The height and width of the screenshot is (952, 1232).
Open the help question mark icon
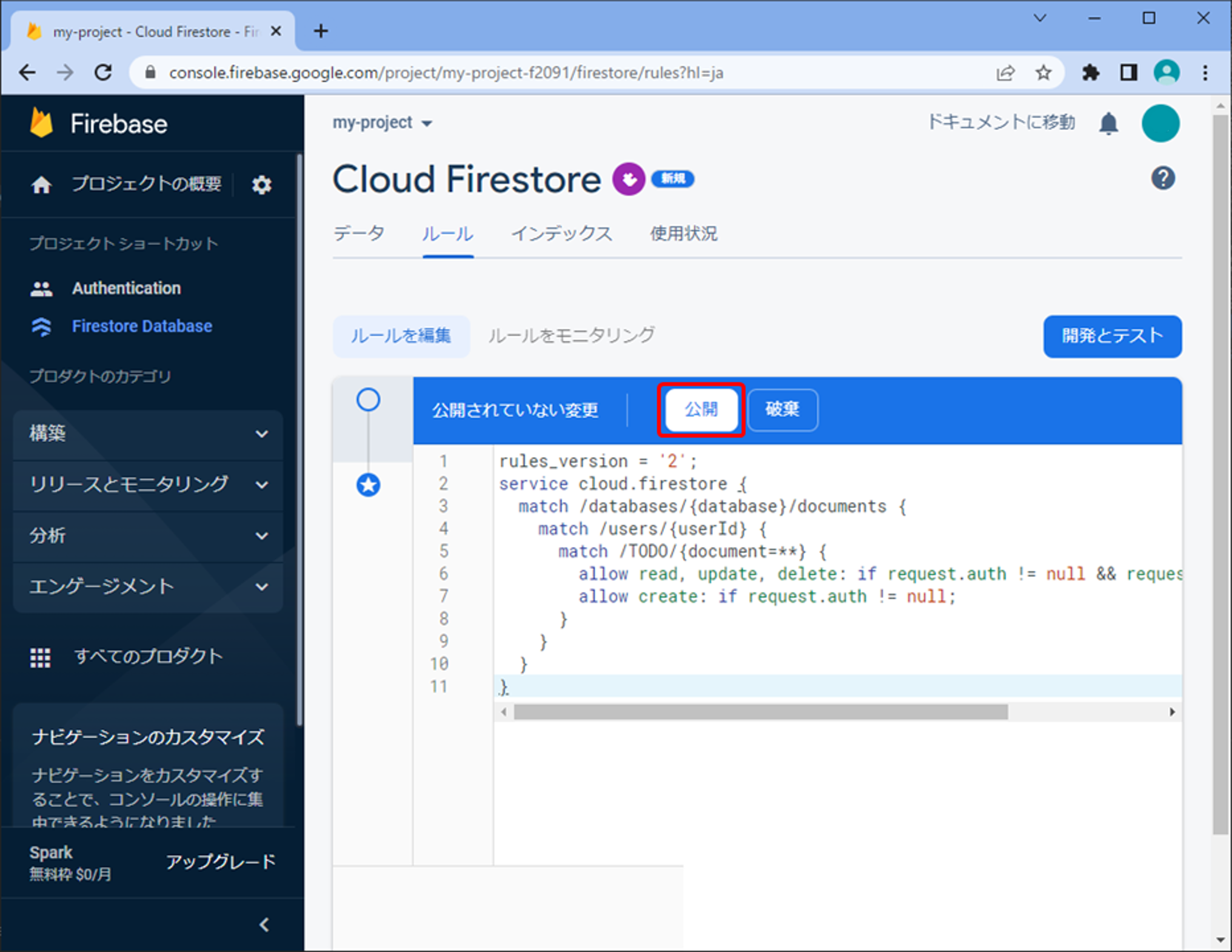click(x=1163, y=178)
